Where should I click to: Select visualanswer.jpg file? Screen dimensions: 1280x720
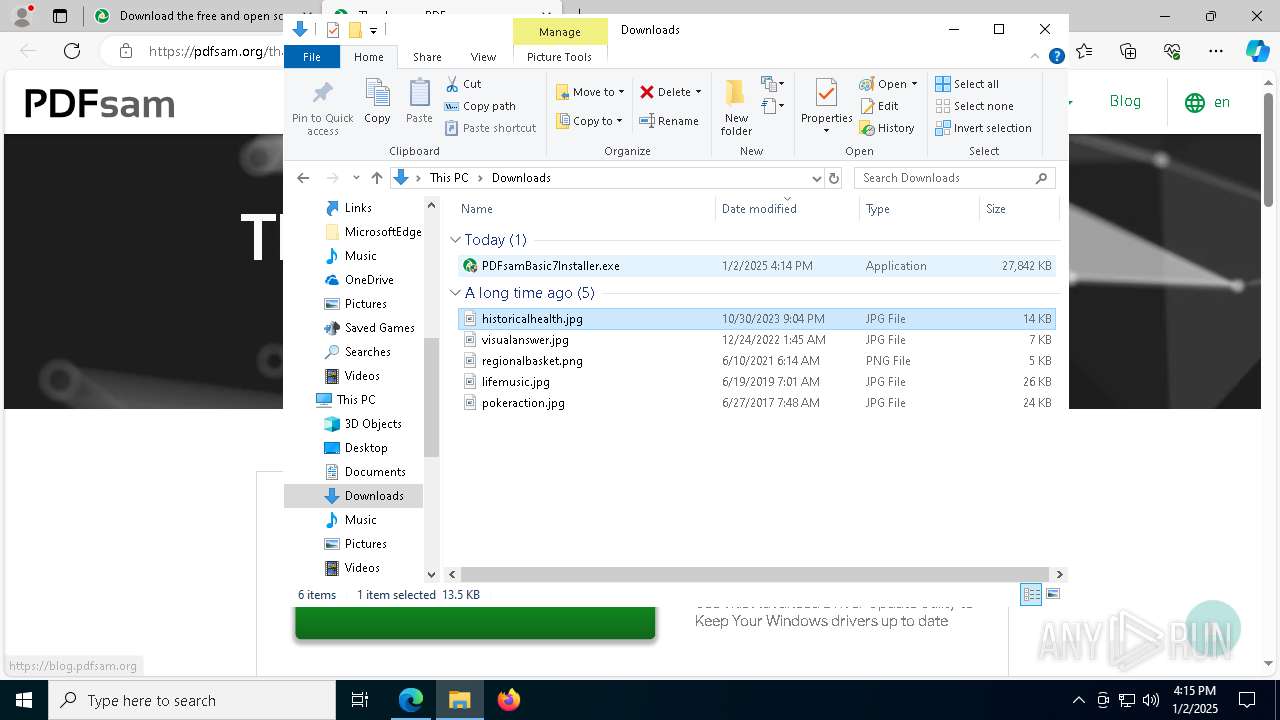756,340
